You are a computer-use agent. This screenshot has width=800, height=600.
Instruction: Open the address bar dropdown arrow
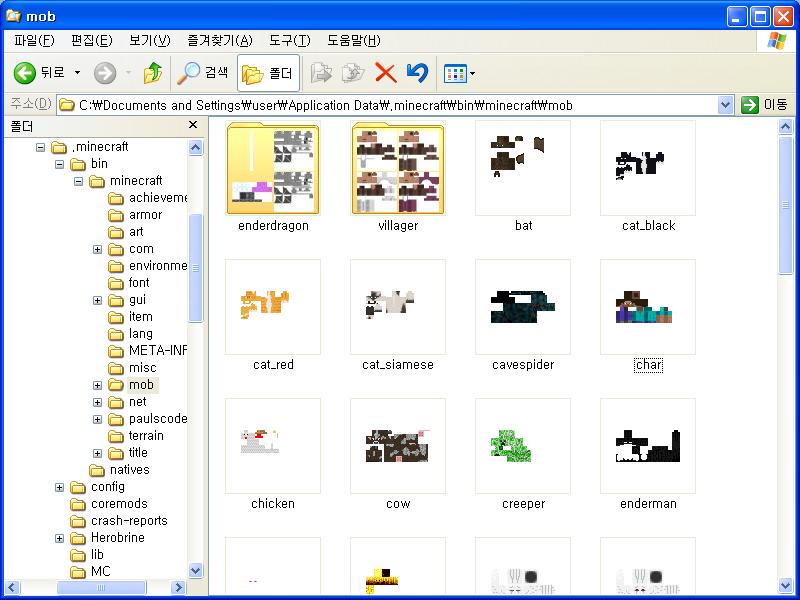(x=725, y=105)
